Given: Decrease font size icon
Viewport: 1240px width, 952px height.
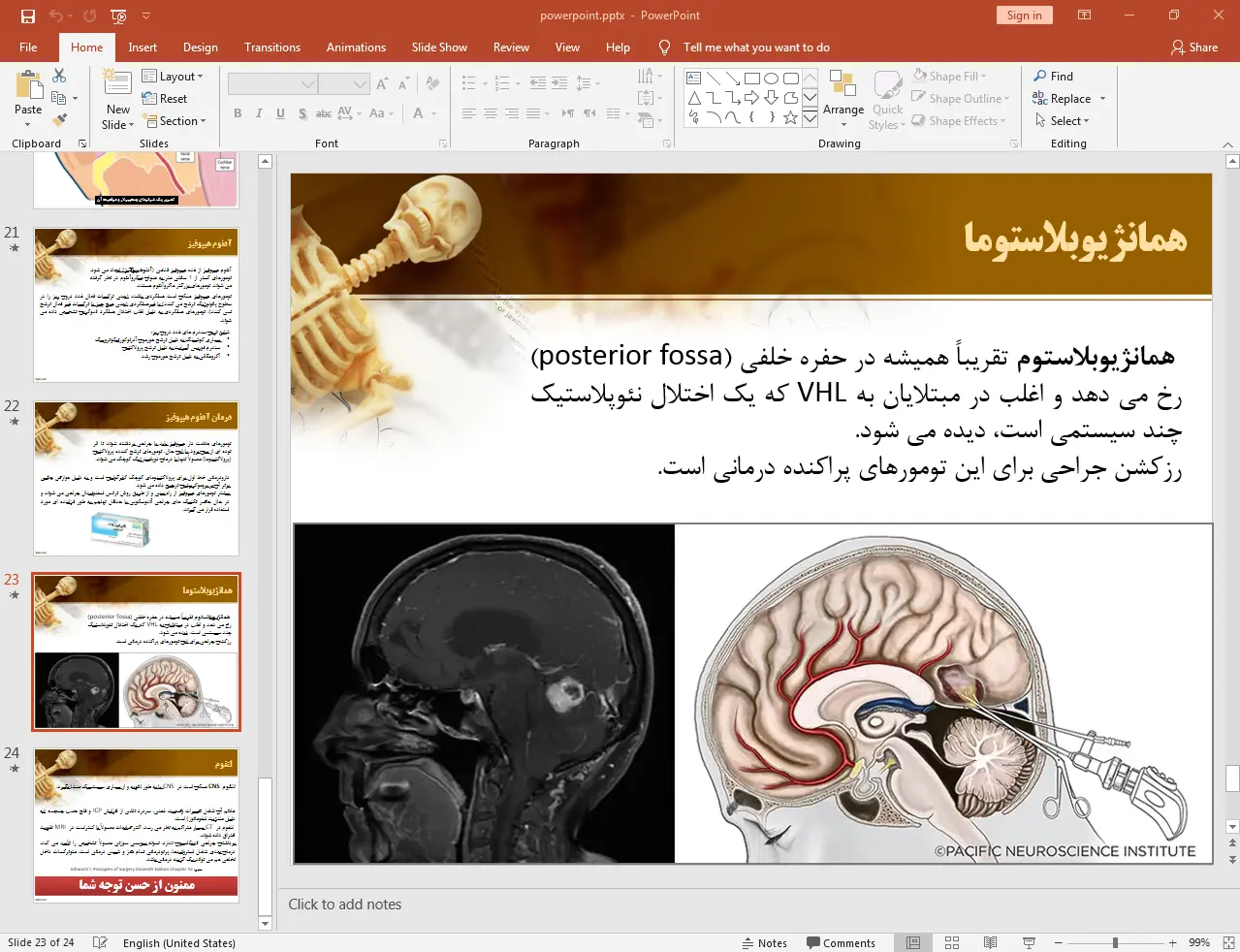Looking at the screenshot, I should click(x=403, y=84).
